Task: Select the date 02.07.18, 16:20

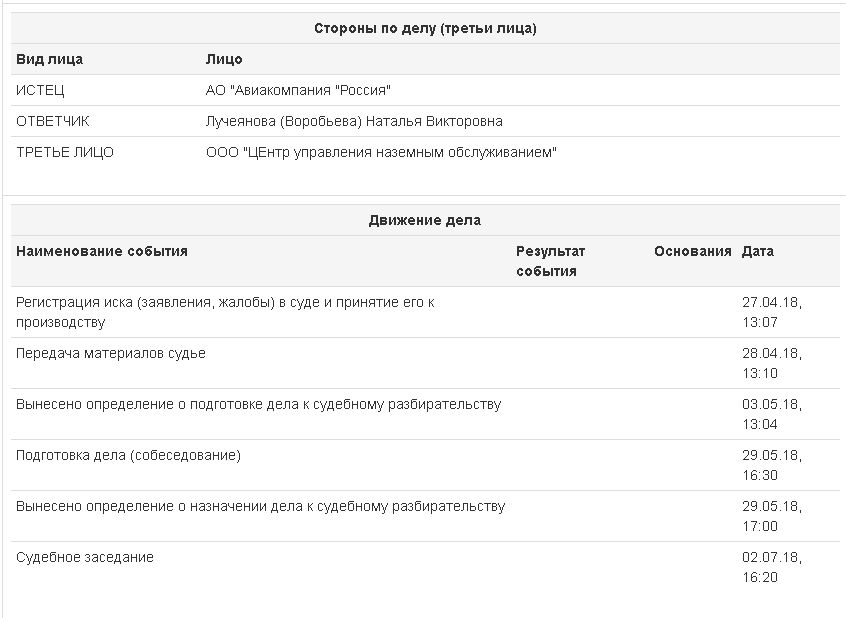Action: [772, 567]
